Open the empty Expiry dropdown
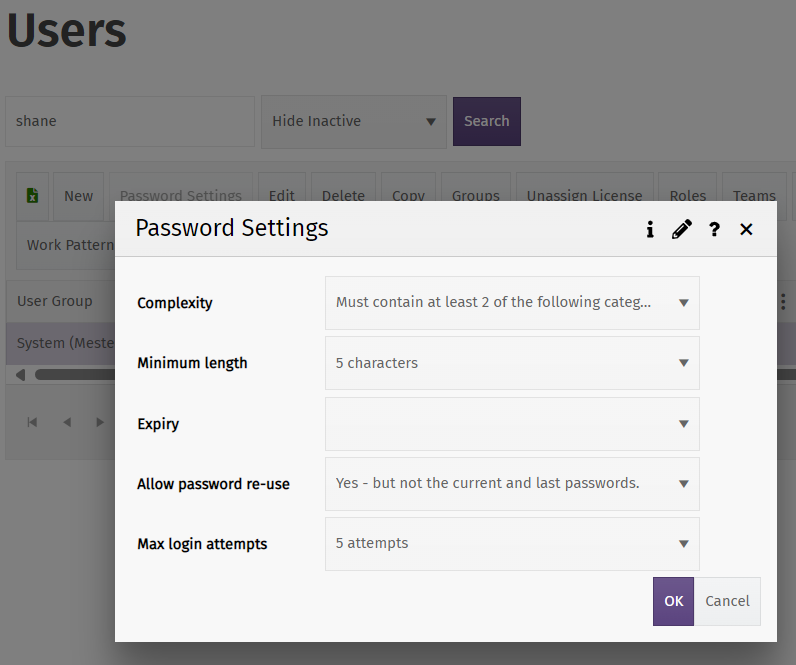Viewport: 796px width, 665px height. (512, 424)
